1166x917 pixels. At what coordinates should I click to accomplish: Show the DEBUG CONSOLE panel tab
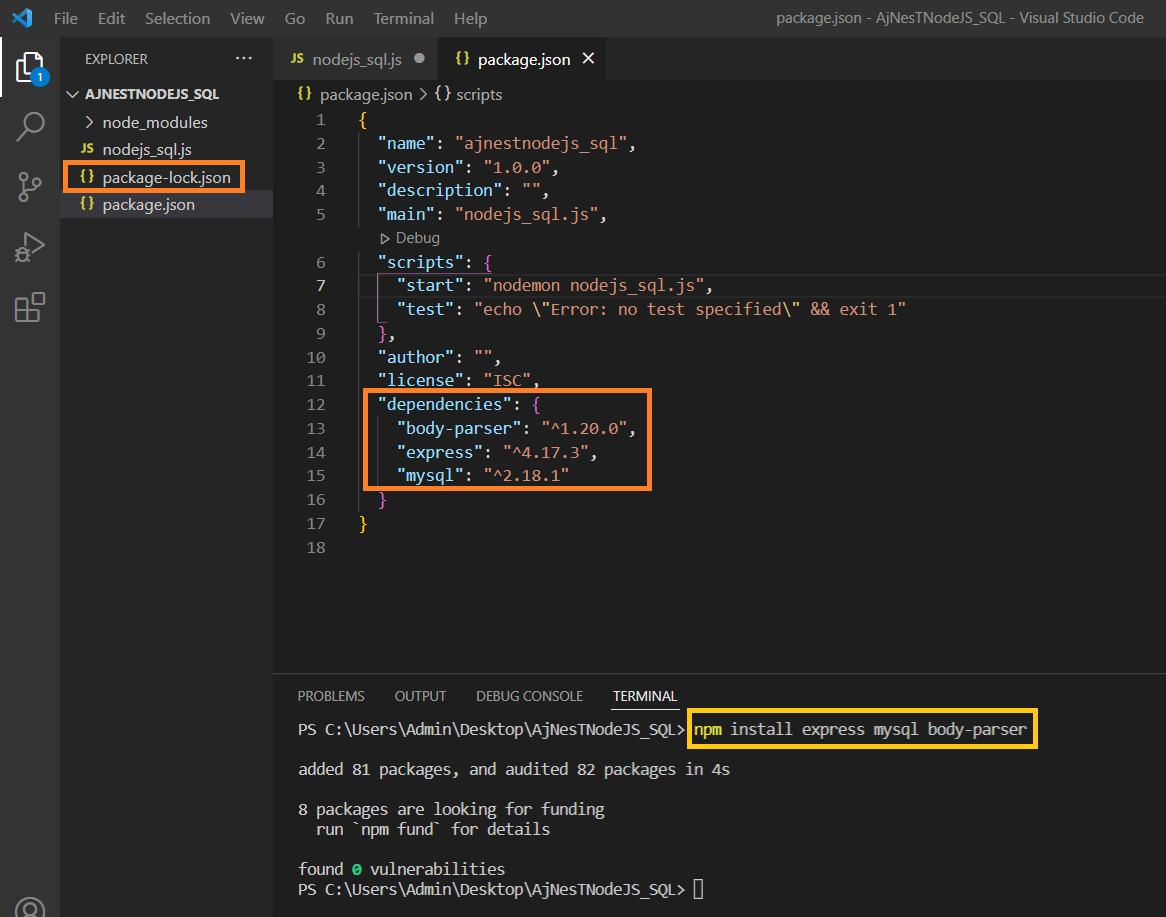529,696
